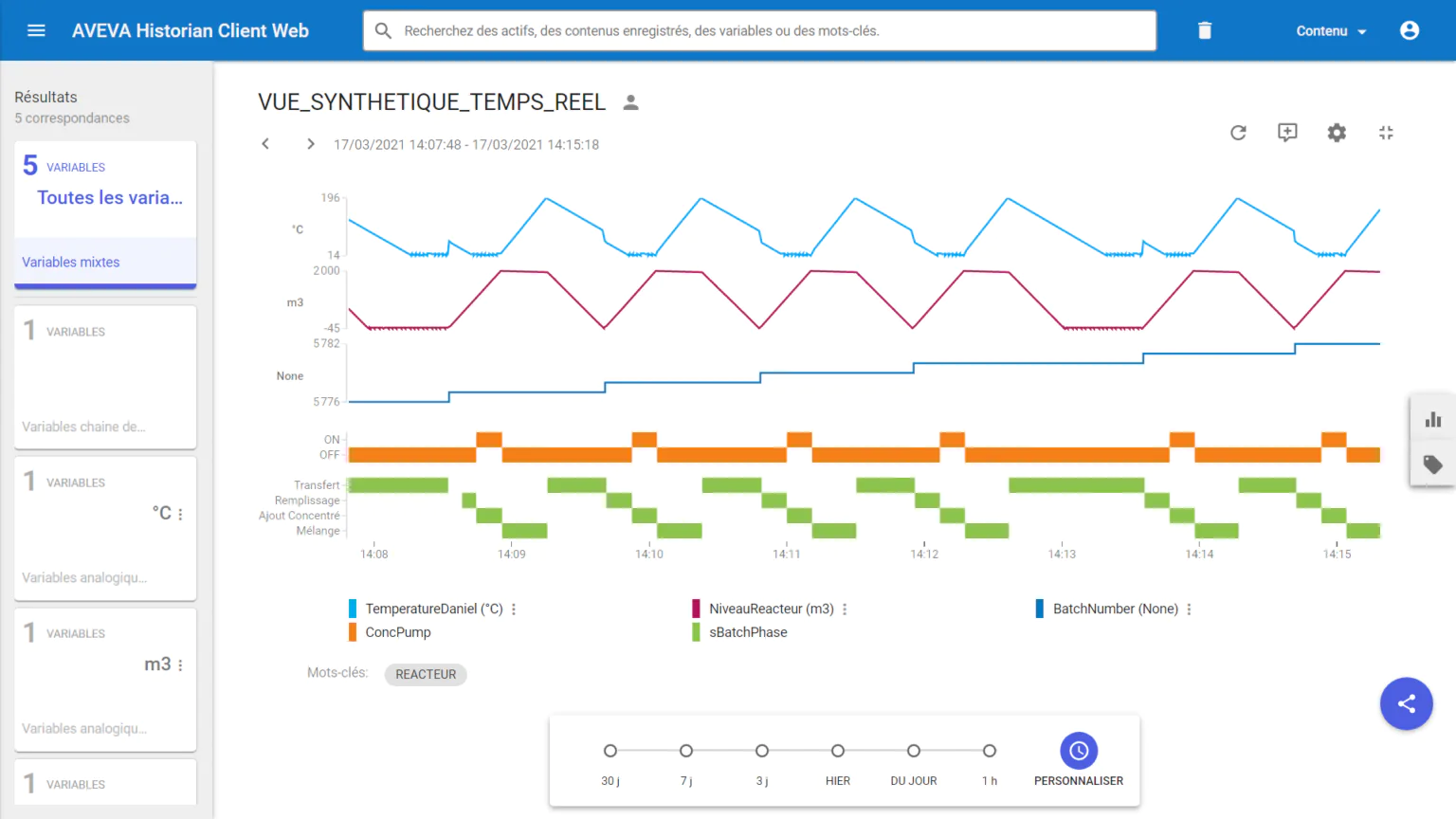
Task: Open the bar chart type side panel
Action: click(1433, 419)
